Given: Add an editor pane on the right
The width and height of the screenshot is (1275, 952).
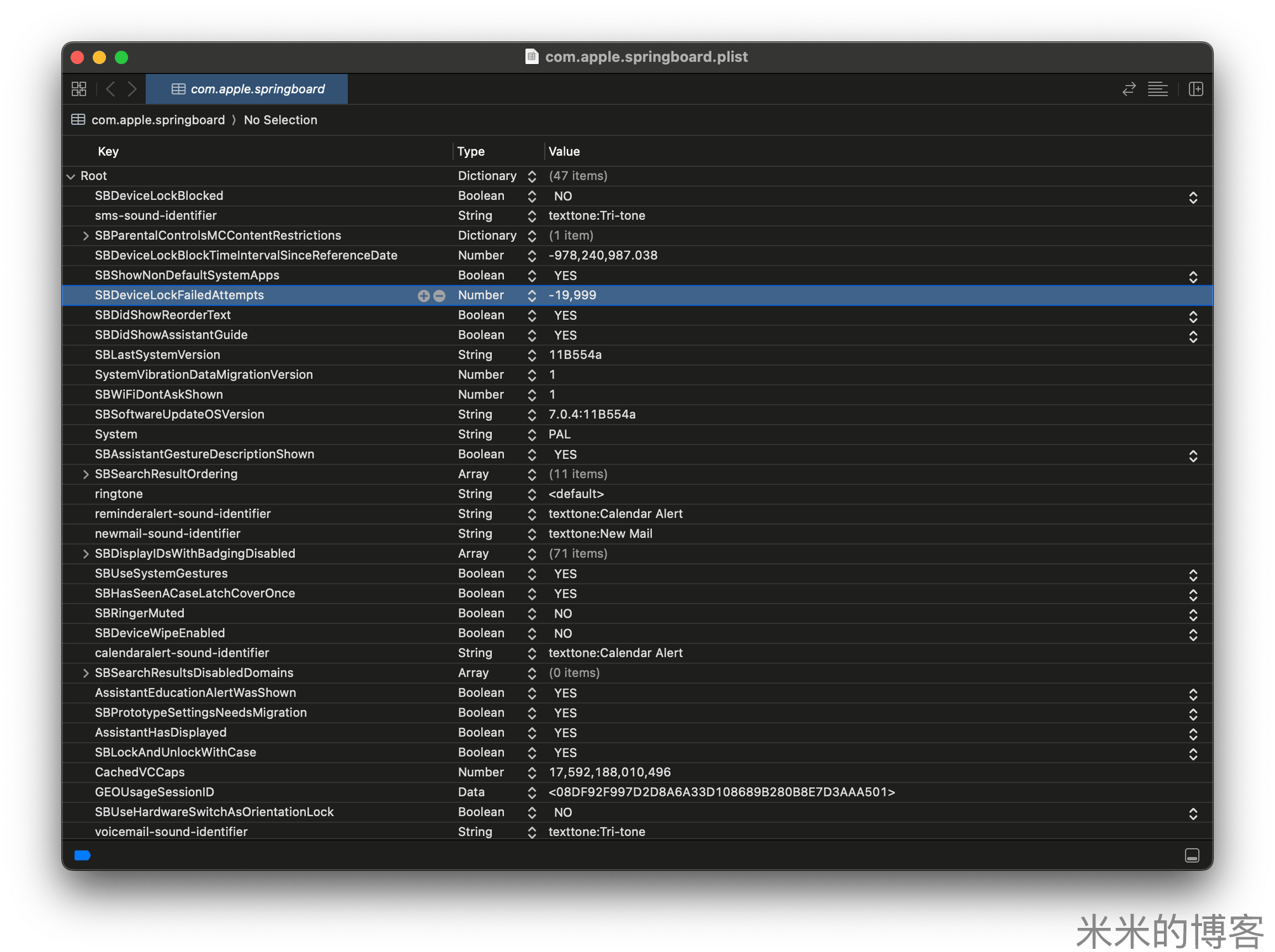Looking at the screenshot, I should click(1196, 89).
